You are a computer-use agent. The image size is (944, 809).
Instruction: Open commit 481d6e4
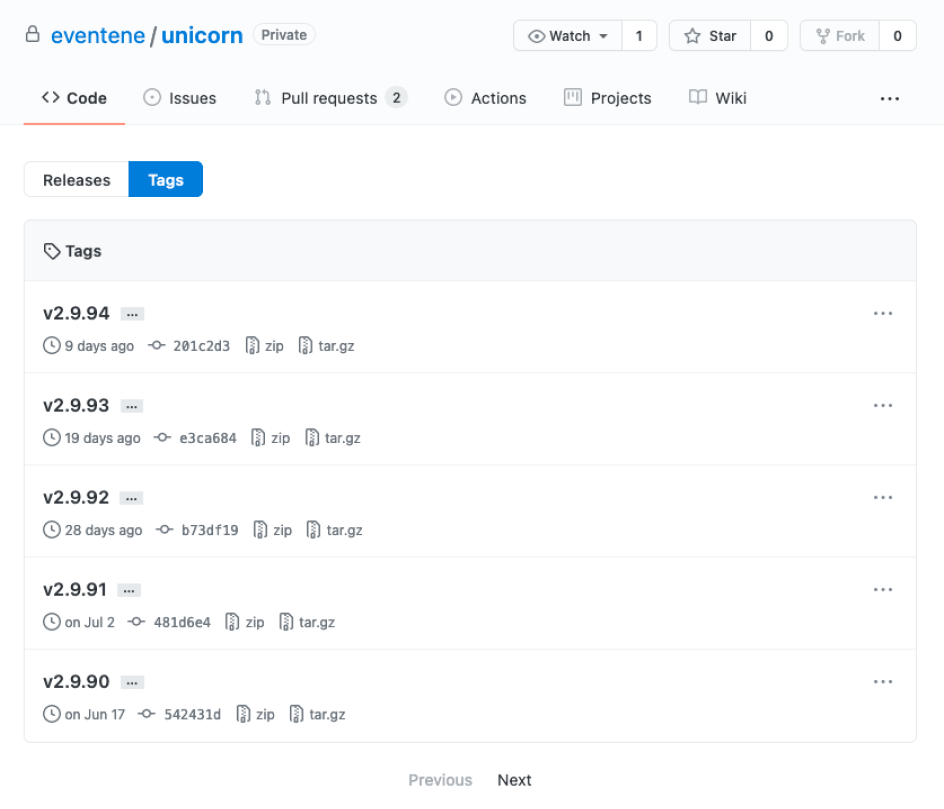182,622
